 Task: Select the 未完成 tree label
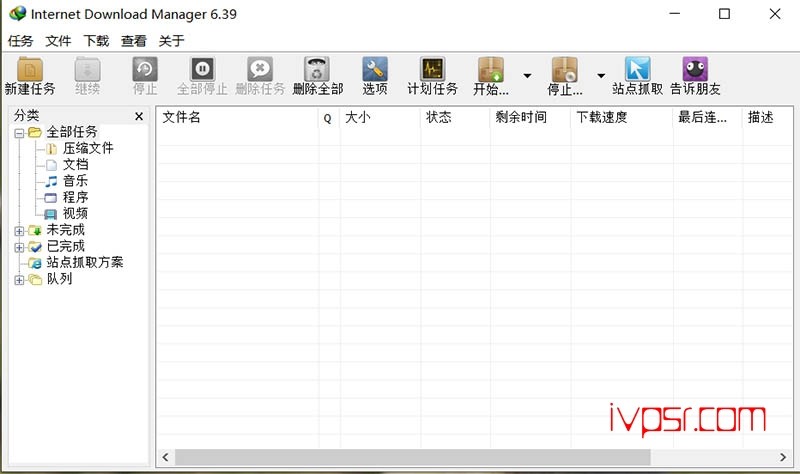[65, 230]
